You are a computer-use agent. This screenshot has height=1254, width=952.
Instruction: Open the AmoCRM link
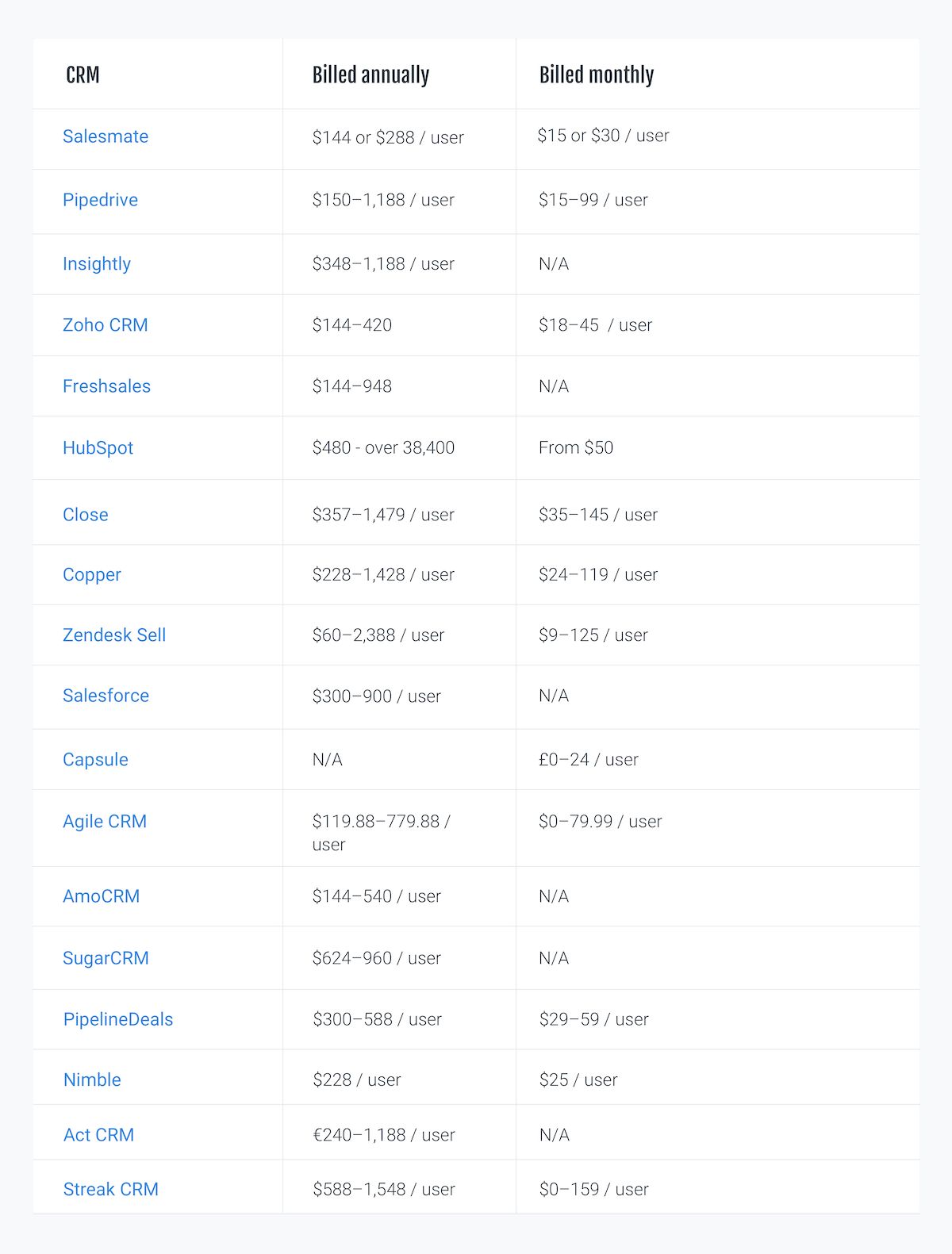point(102,896)
